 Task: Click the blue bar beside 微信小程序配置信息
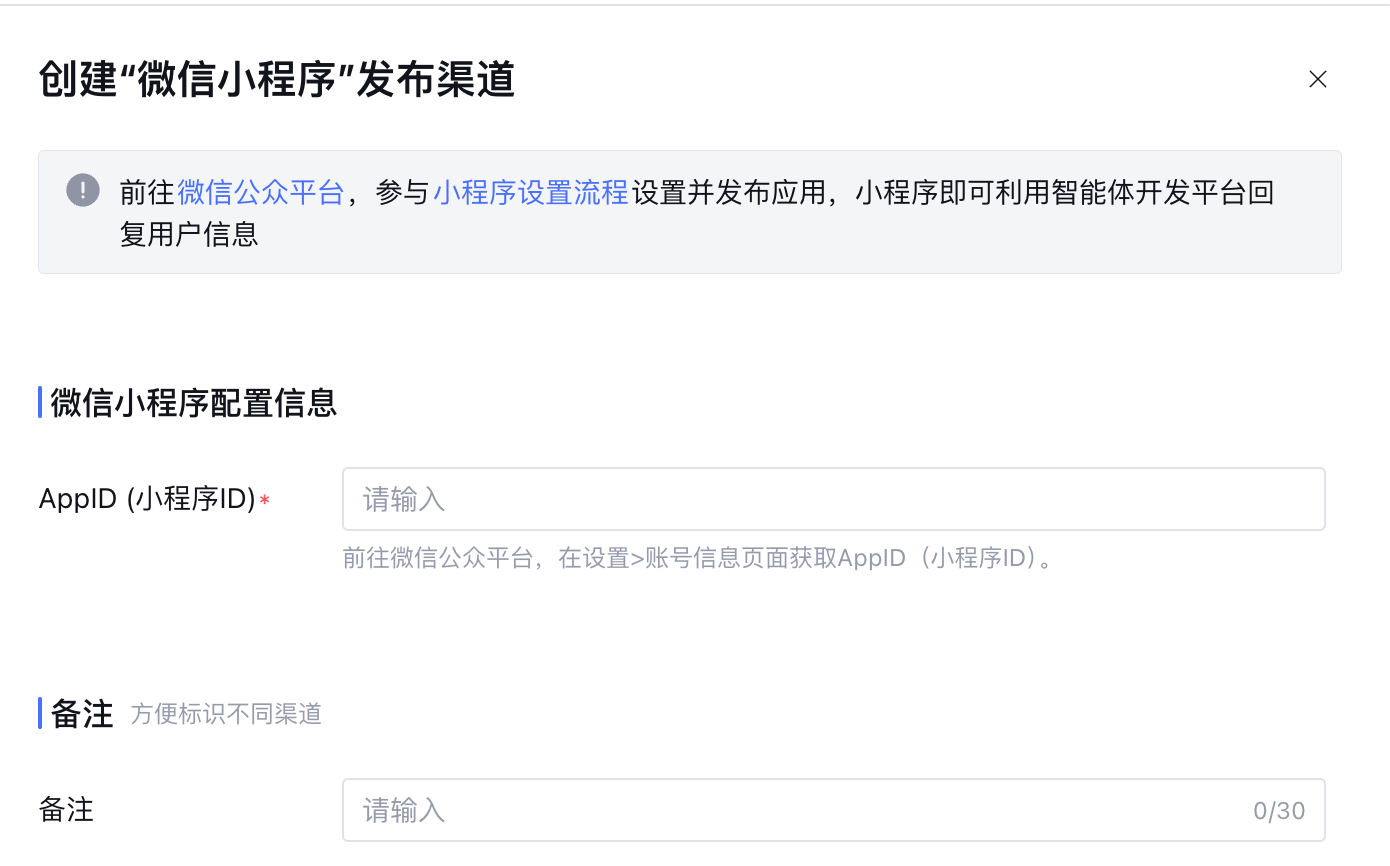[x=40, y=402]
